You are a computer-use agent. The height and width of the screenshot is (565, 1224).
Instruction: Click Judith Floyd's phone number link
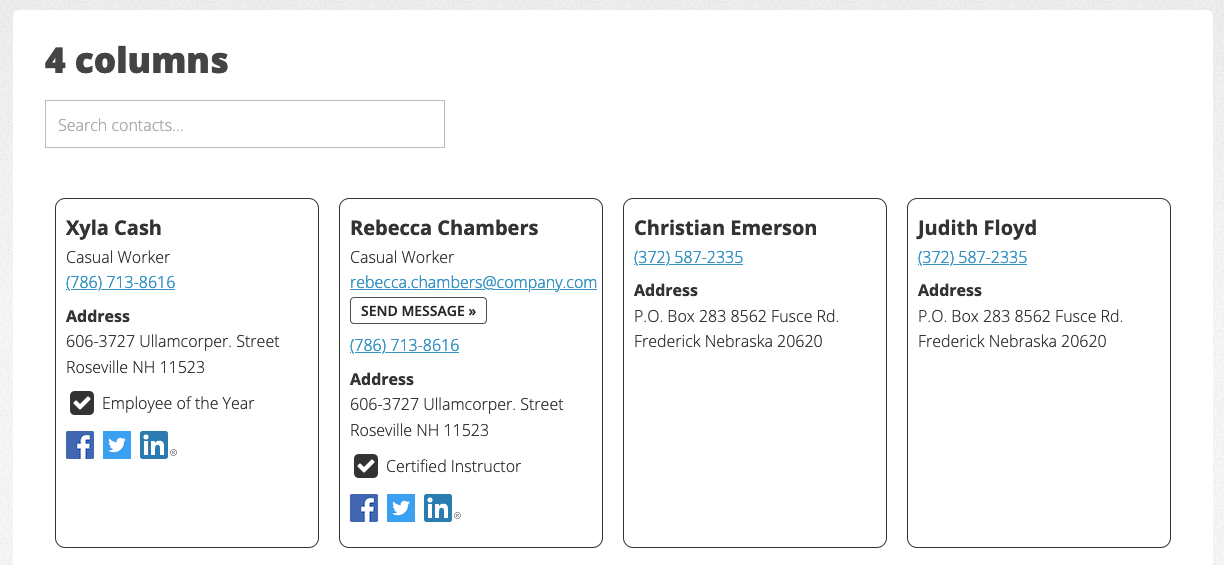(972, 258)
